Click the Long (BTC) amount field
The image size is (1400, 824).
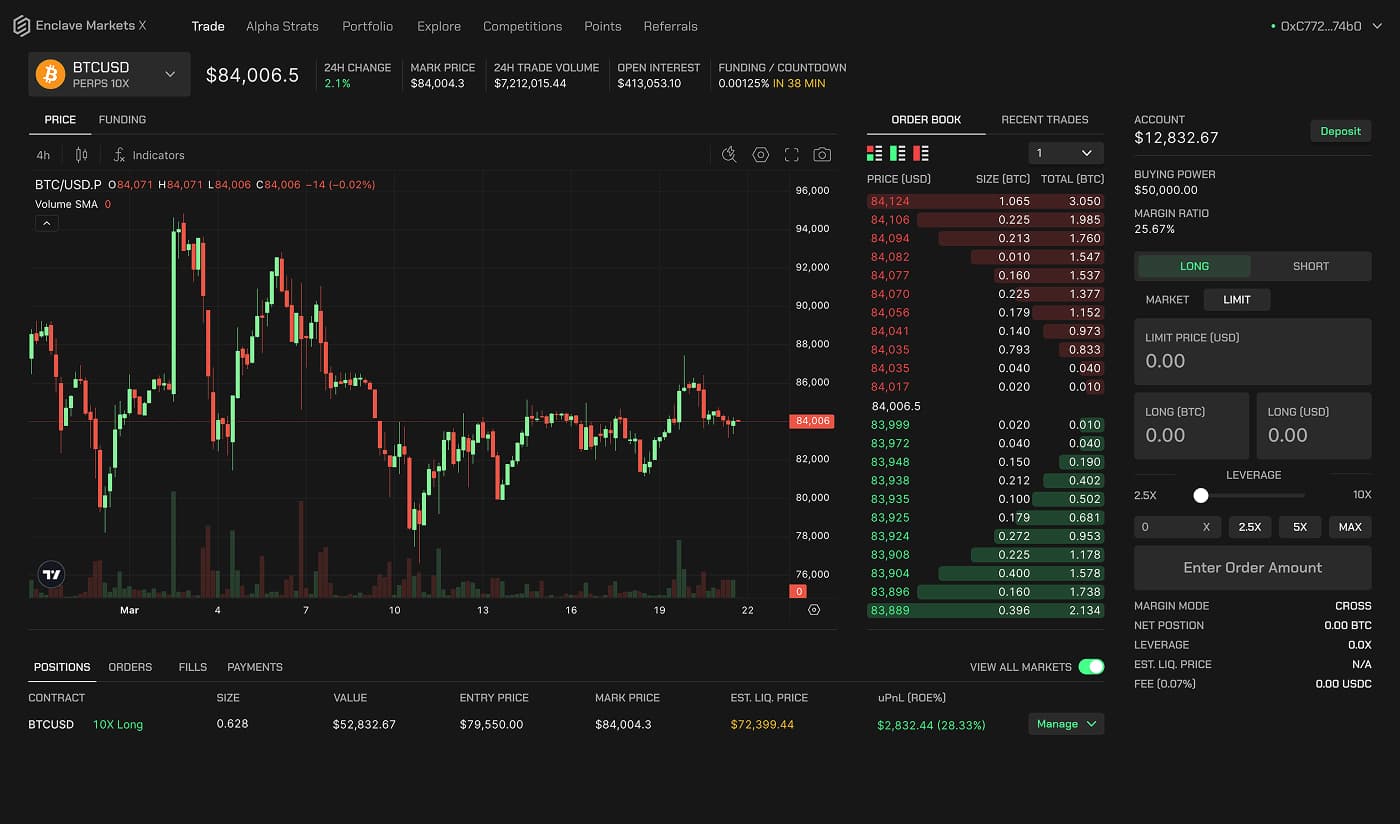pos(1191,426)
